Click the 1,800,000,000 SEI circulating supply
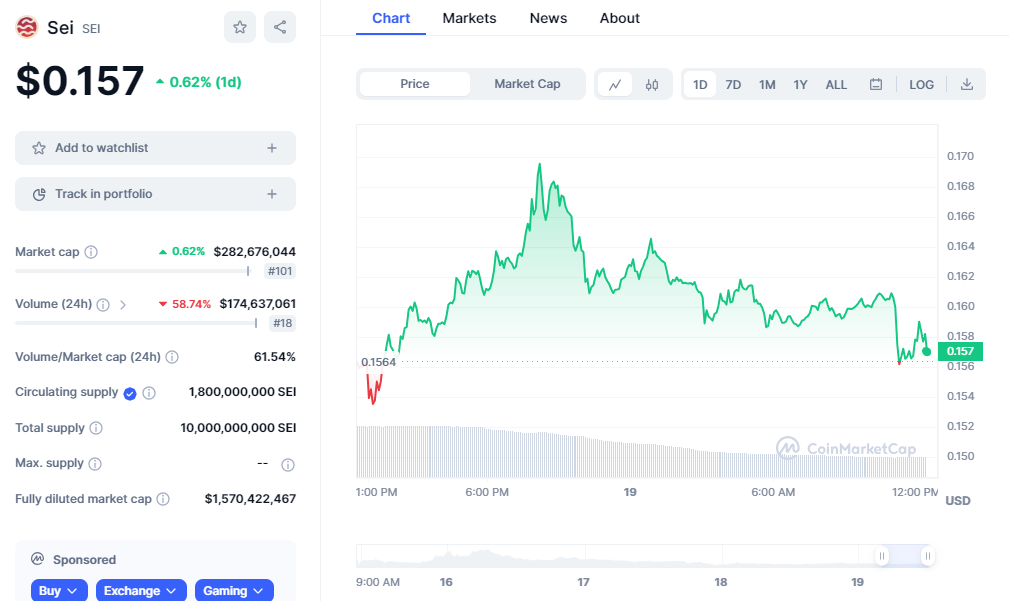This screenshot has width=1009, height=601. click(243, 392)
